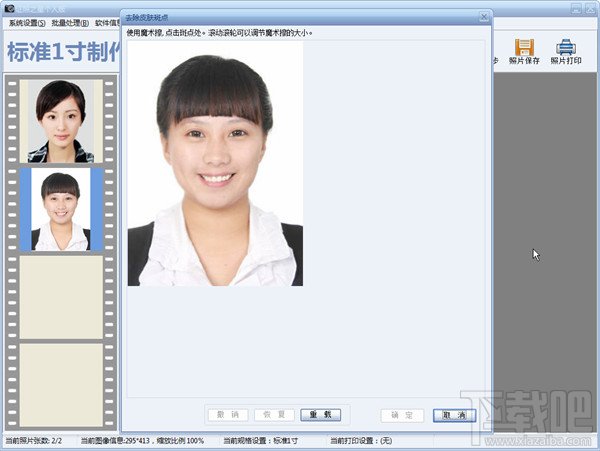This screenshot has width=600, height=451.
Task: Click the fourth empty filmstrip slot
Action: [61, 384]
